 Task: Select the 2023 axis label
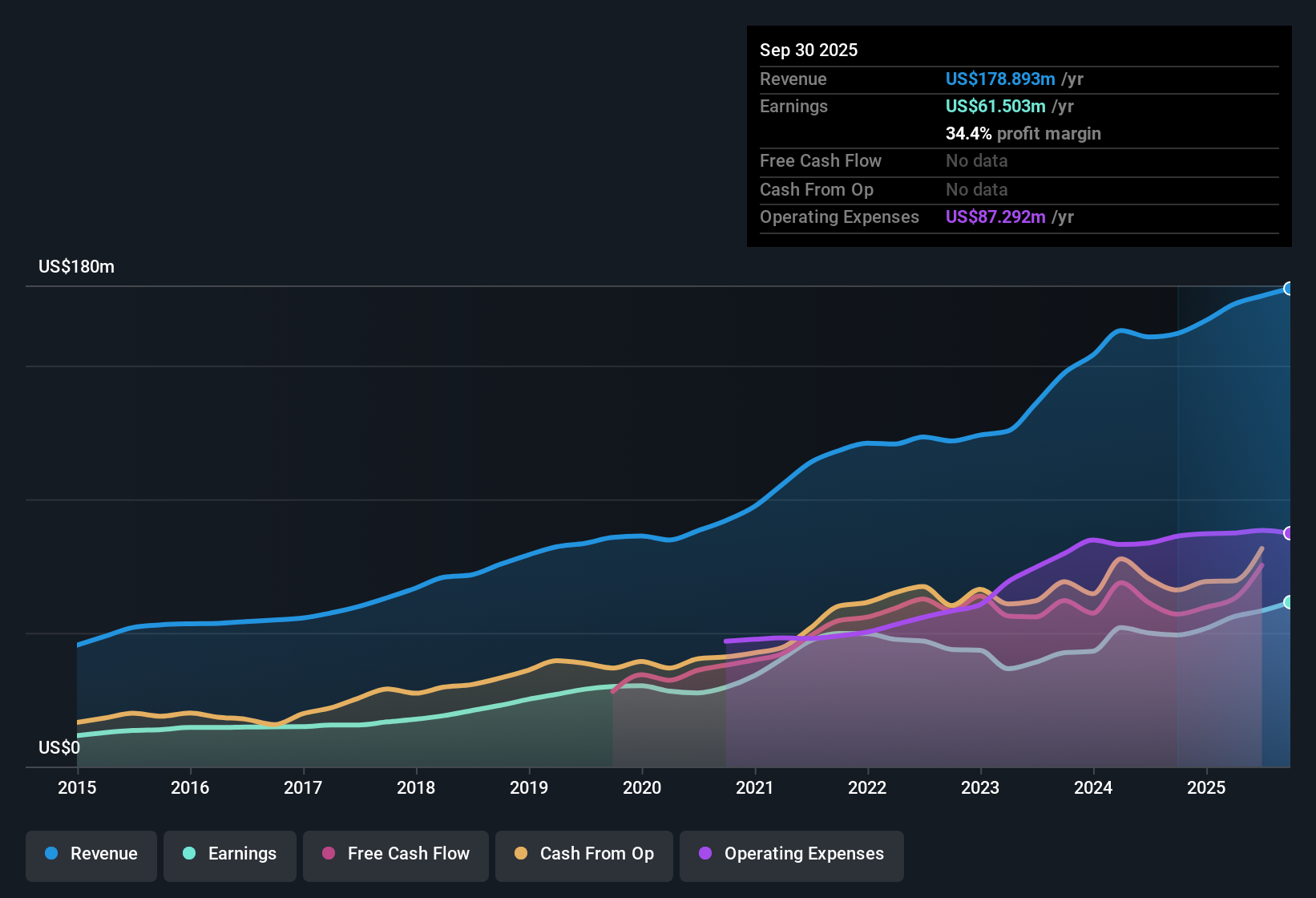[x=980, y=788]
